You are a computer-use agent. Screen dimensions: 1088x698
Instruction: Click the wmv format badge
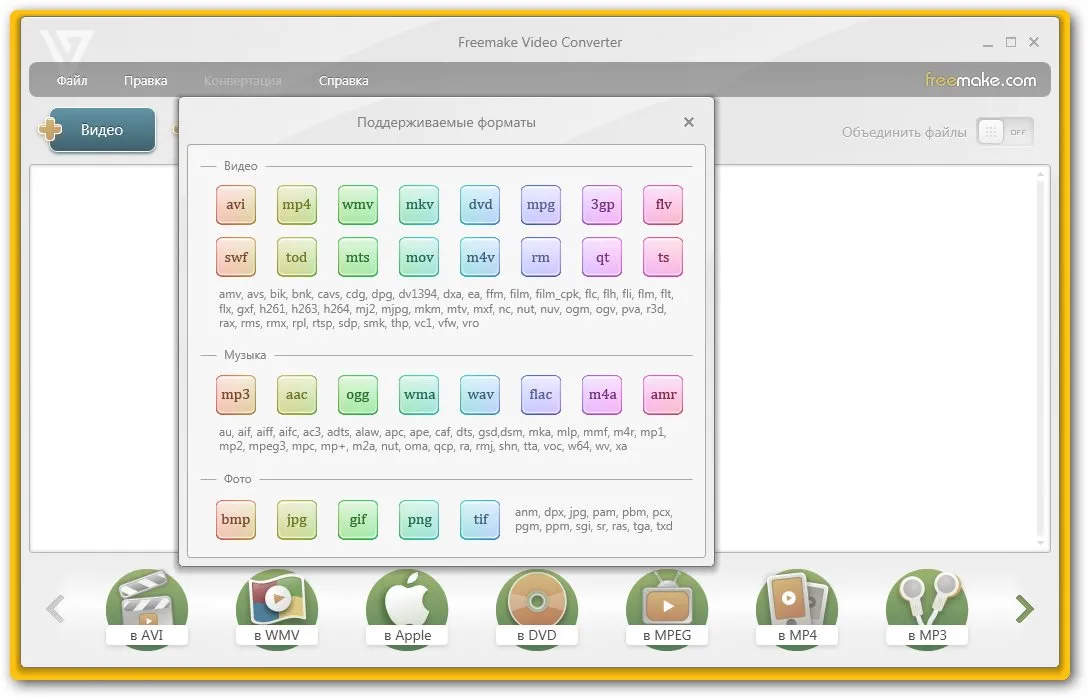[358, 205]
